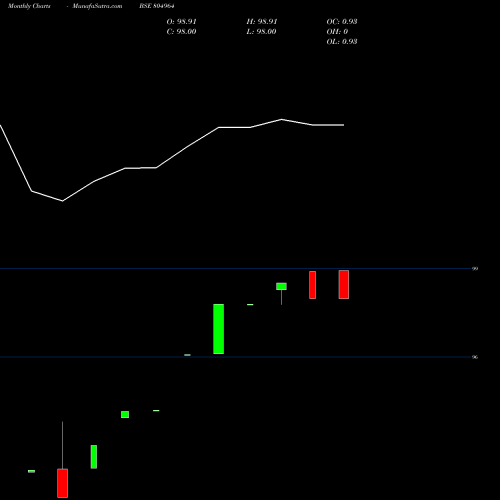Click the "L: 98.00" low value
Screen dimensions: 500x500
[262, 32]
